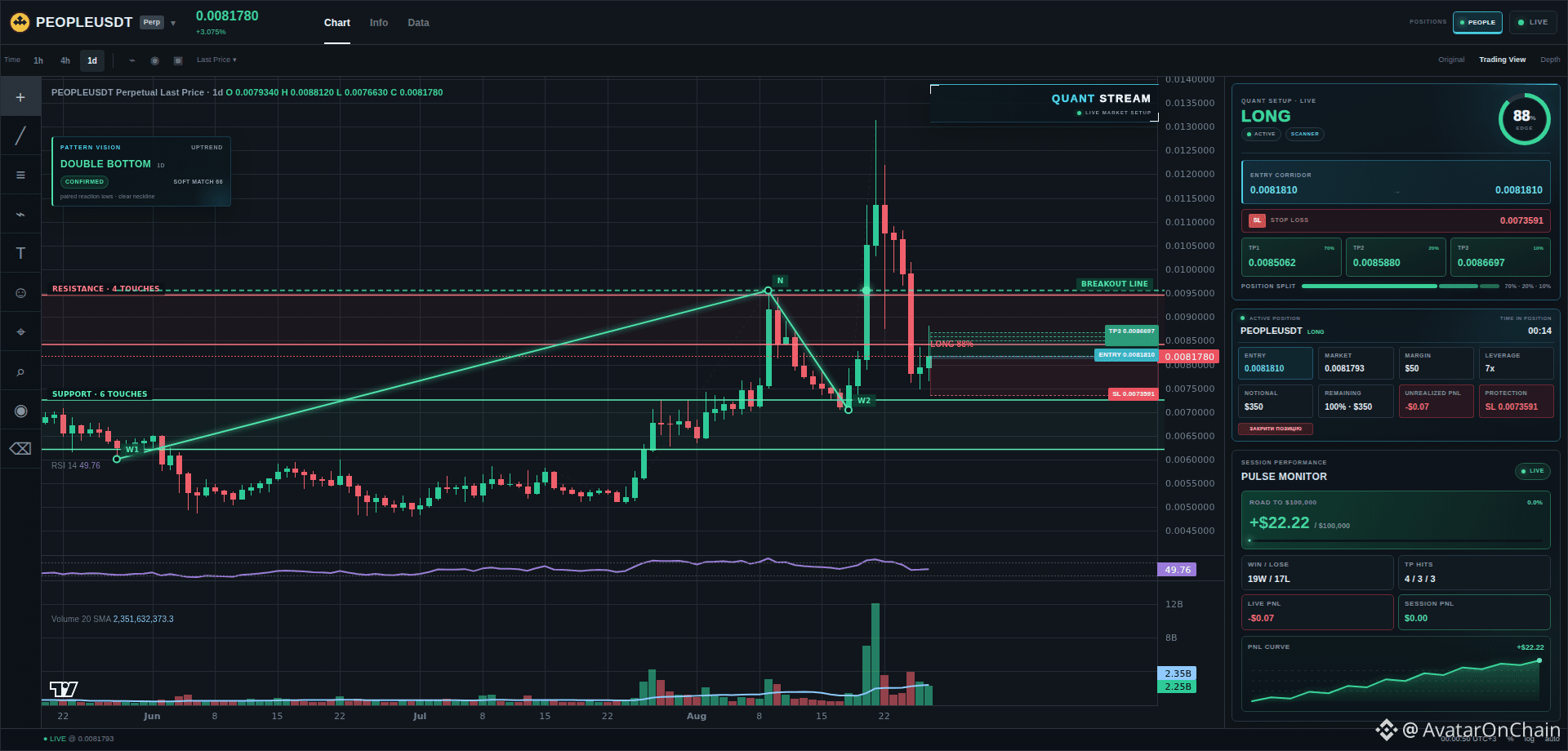The height and width of the screenshot is (751, 1568).
Task: Click the Perp badge
Action: 152,23
